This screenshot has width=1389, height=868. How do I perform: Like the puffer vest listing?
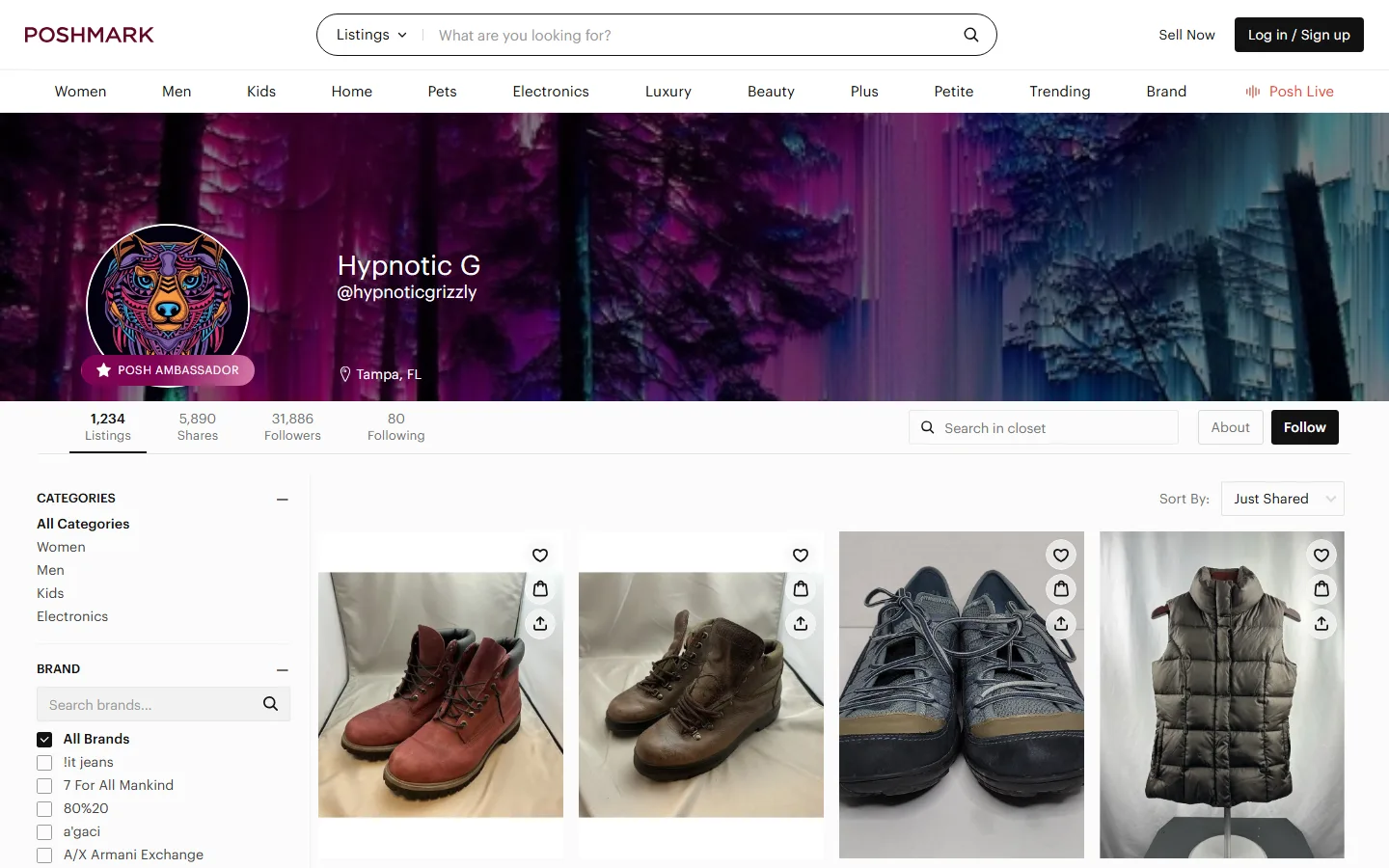[1321, 556]
